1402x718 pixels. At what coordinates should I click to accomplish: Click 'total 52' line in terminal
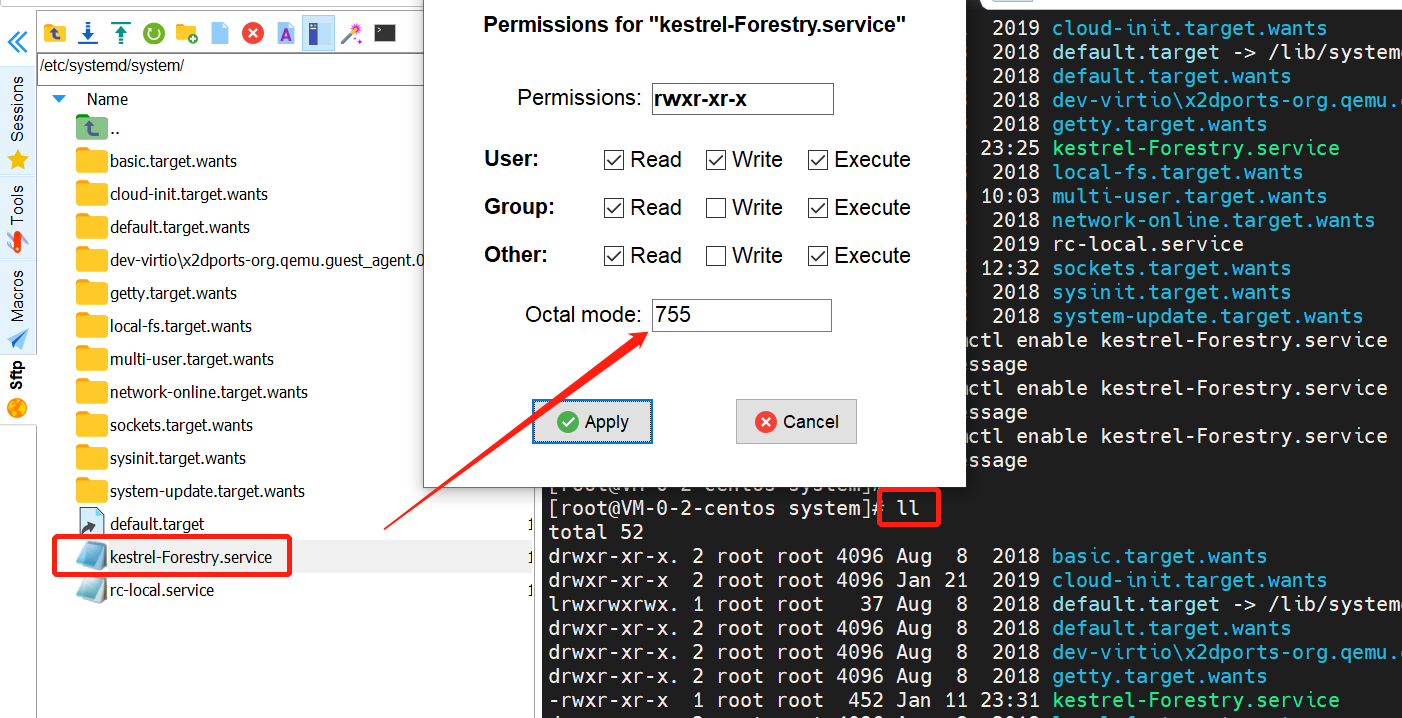(x=596, y=532)
